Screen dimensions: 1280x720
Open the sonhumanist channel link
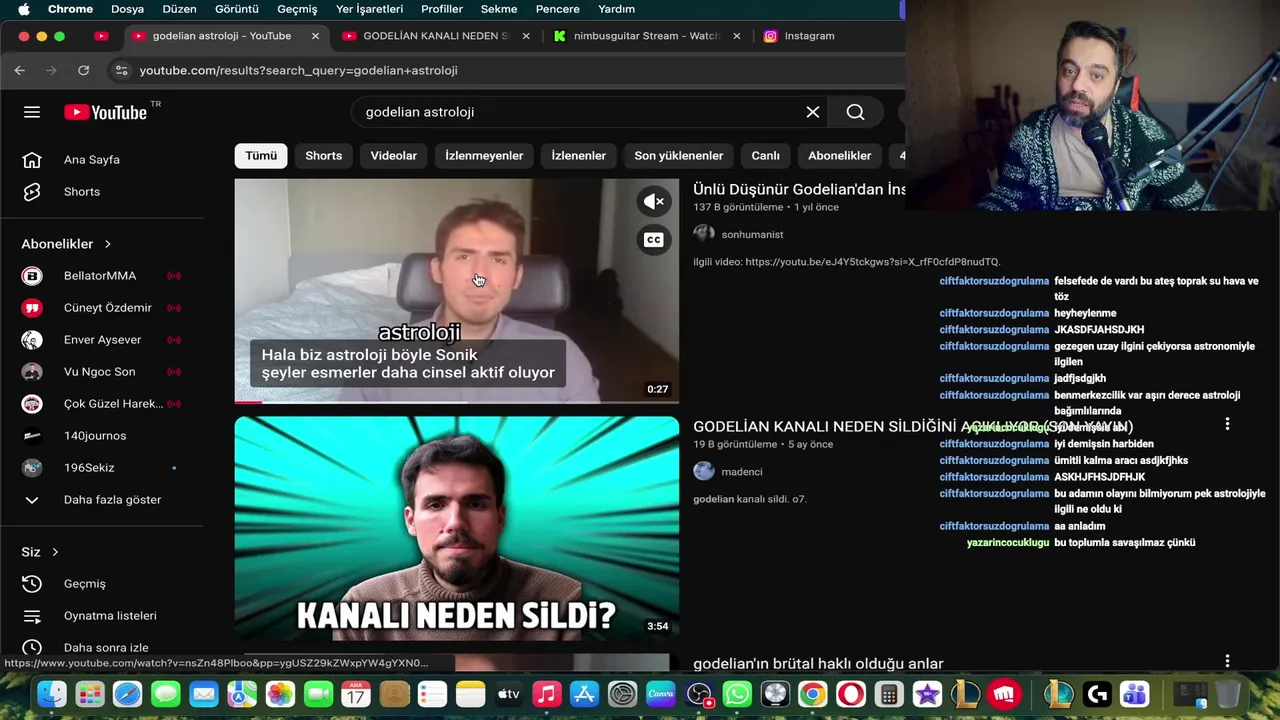(x=752, y=235)
